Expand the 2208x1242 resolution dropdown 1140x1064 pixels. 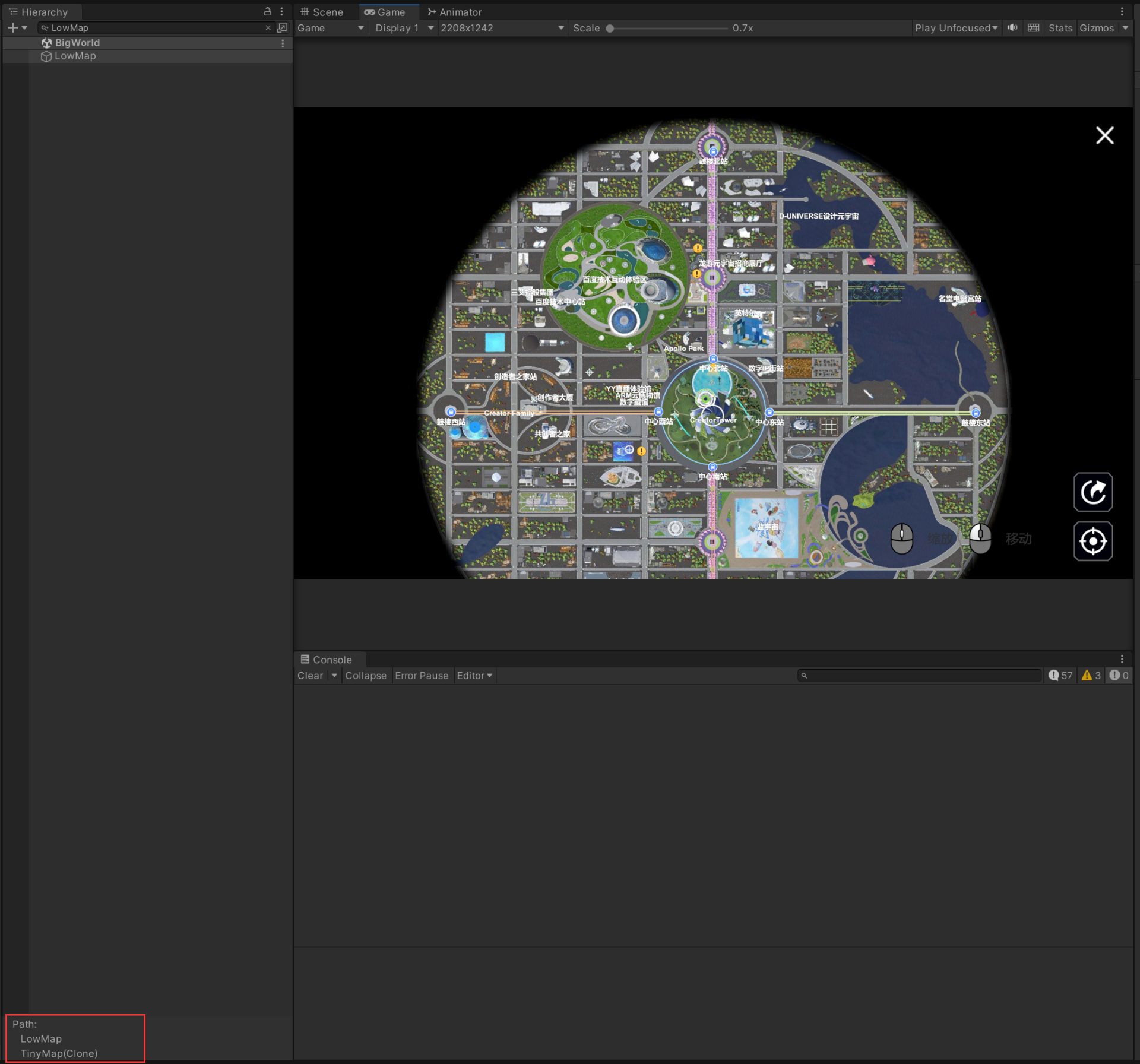tap(502, 28)
